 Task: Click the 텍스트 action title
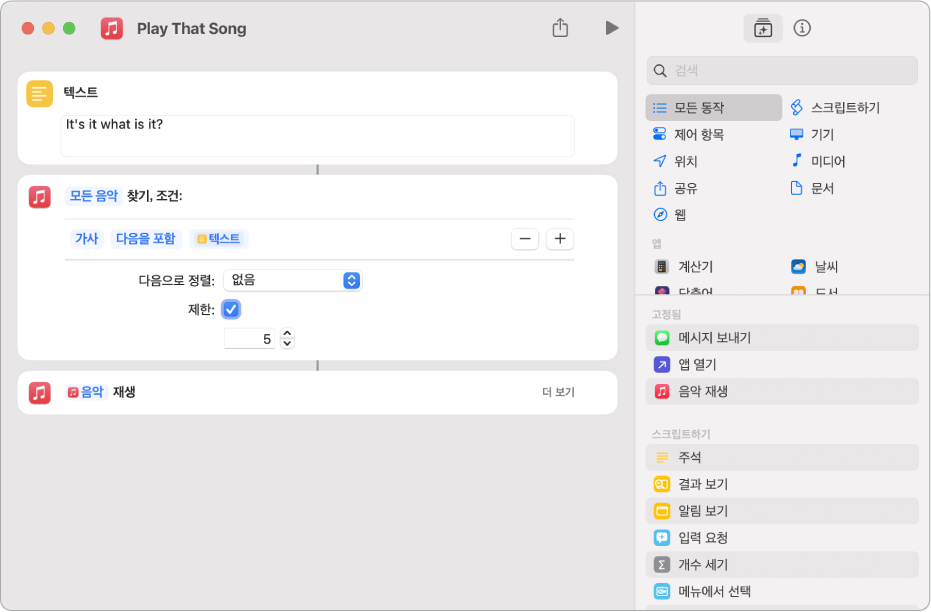click(81, 92)
